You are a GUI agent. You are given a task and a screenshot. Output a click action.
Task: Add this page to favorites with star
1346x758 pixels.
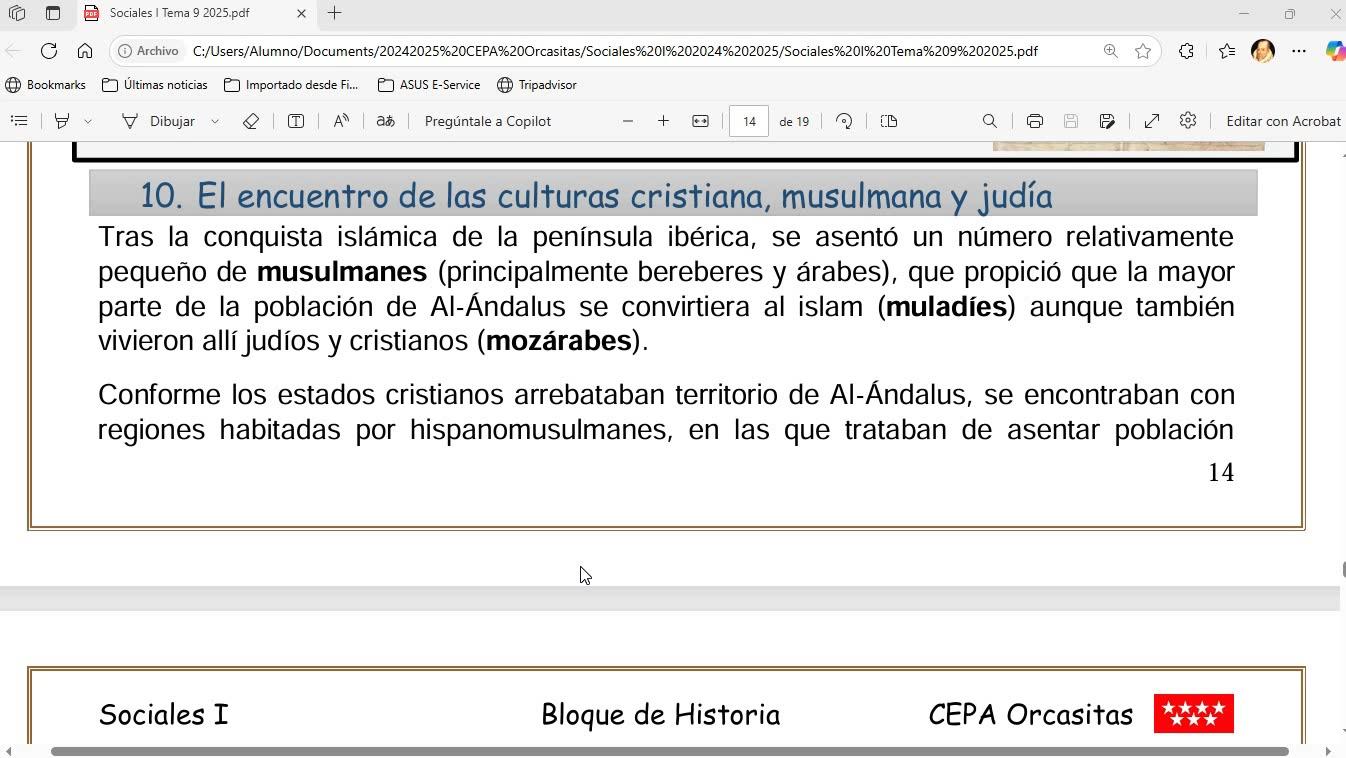[x=1143, y=51]
